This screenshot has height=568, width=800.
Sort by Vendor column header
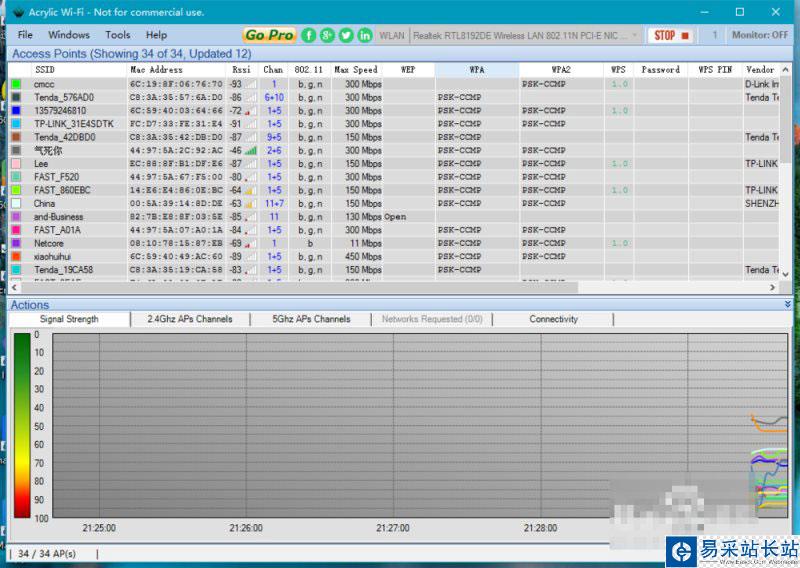click(760, 69)
